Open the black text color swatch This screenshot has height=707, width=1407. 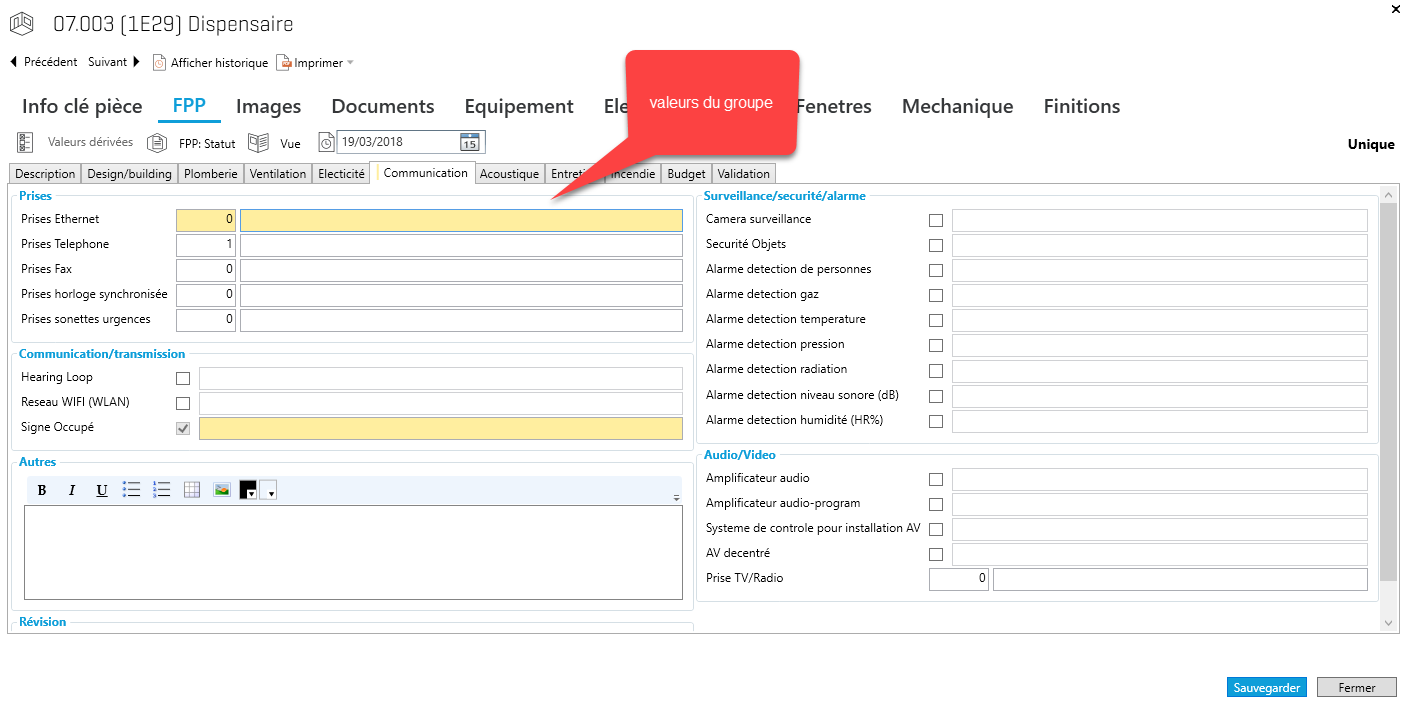pos(248,490)
